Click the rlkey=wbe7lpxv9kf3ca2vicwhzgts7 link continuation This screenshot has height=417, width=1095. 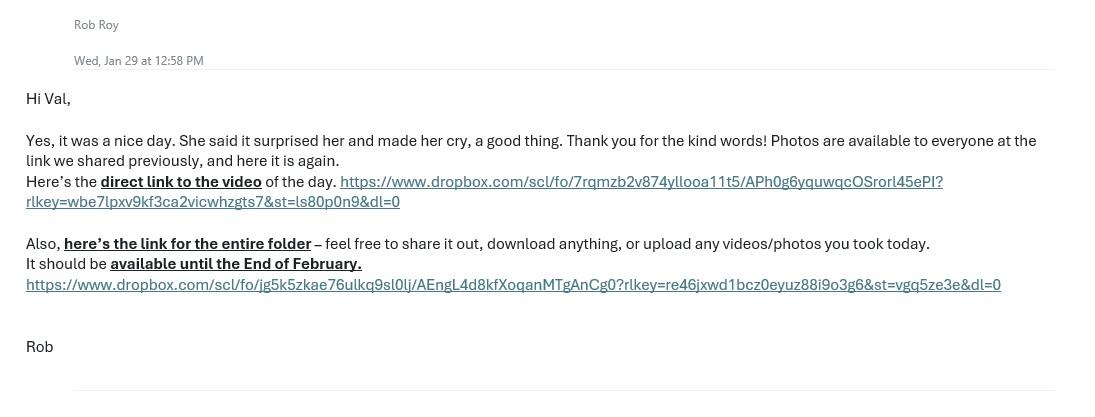213,203
